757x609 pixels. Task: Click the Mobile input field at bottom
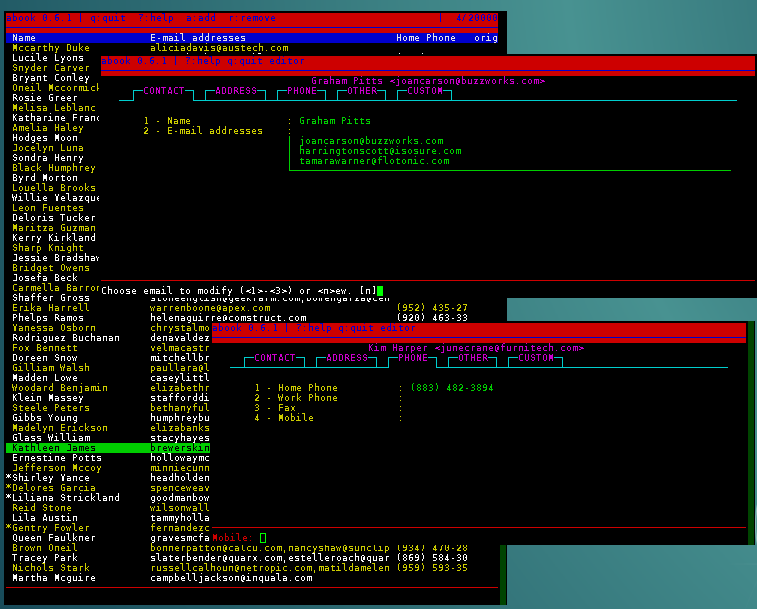click(x=263, y=538)
